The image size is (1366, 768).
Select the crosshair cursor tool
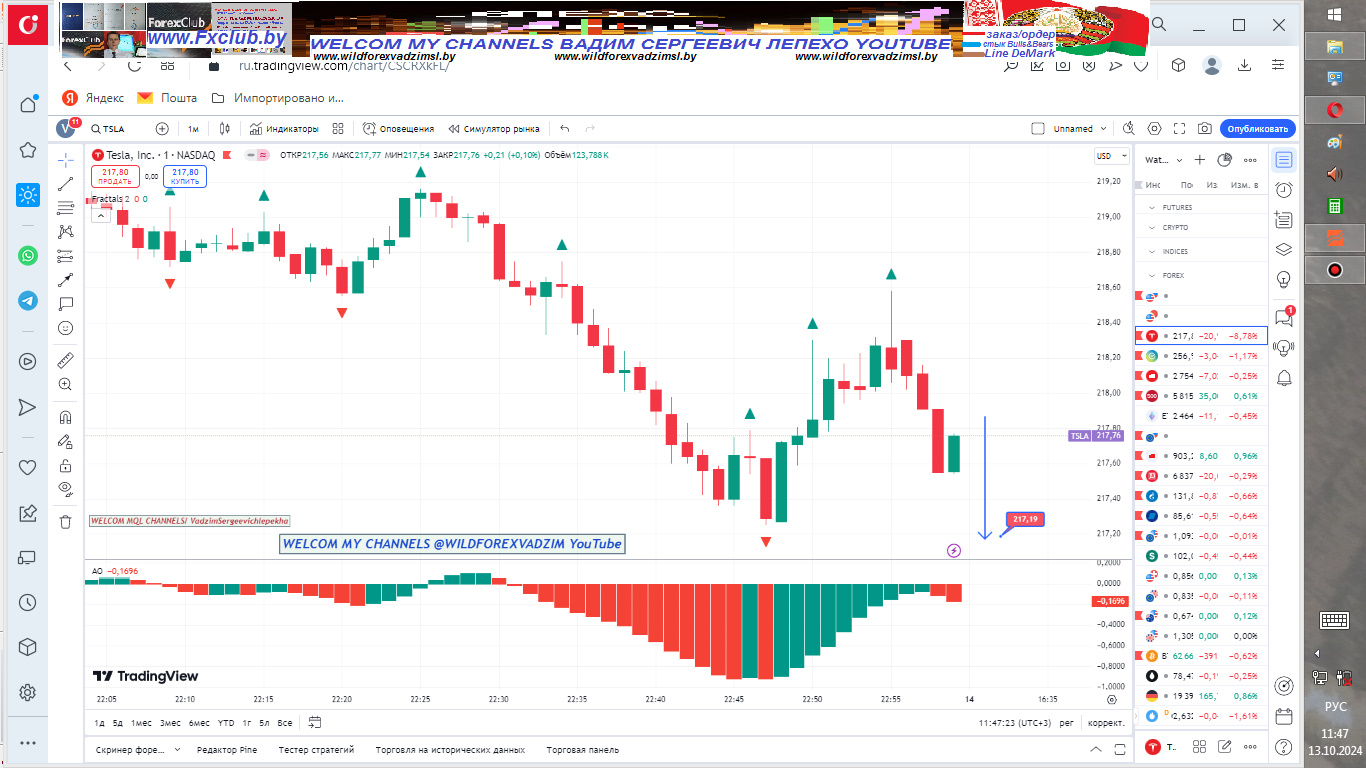65,160
